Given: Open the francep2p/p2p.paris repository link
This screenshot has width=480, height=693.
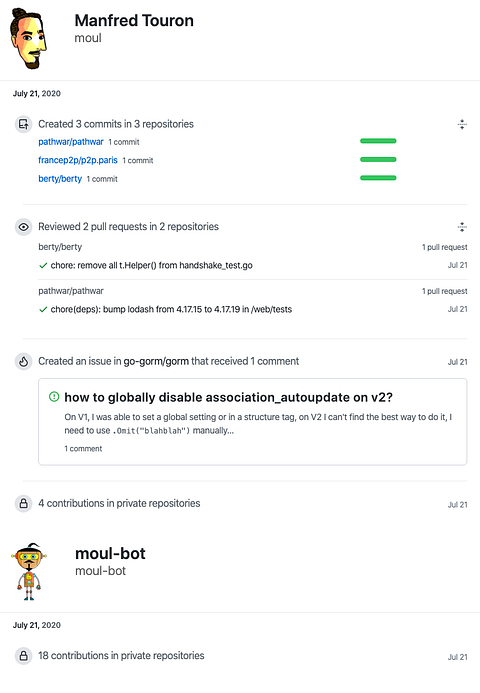Looking at the screenshot, I should tap(78, 160).
